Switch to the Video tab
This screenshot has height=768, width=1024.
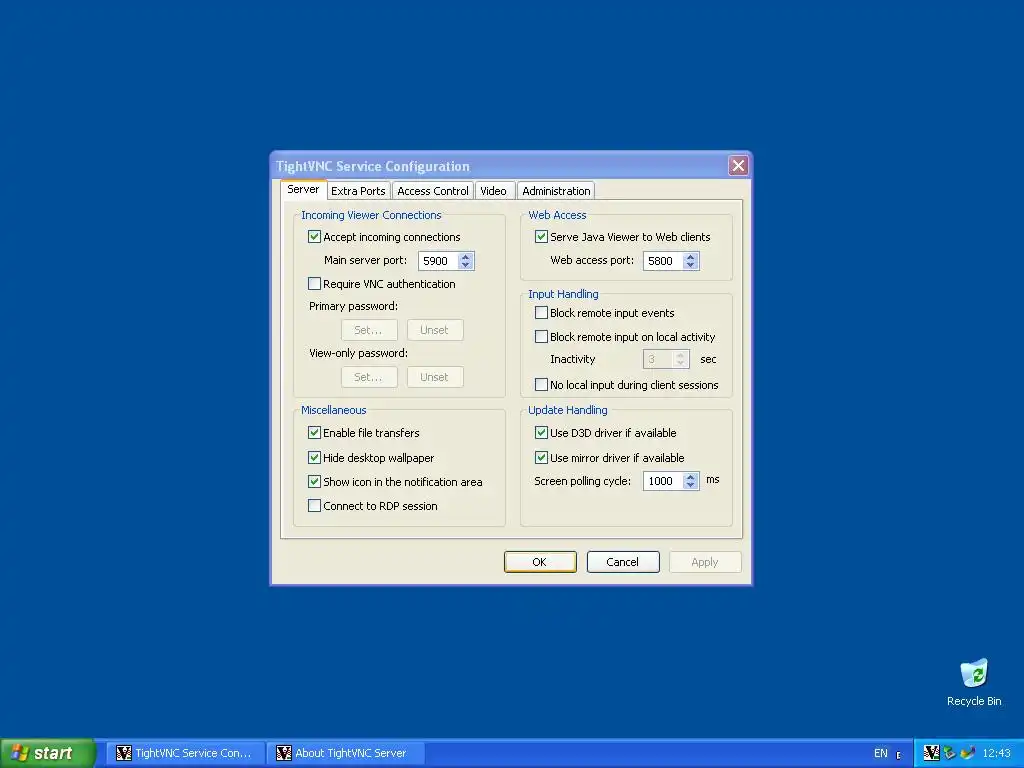click(x=494, y=191)
